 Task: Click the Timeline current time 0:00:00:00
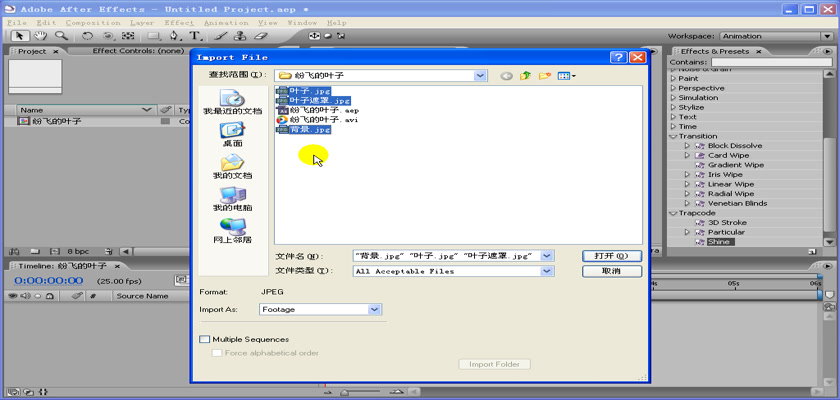pyautogui.click(x=48, y=281)
